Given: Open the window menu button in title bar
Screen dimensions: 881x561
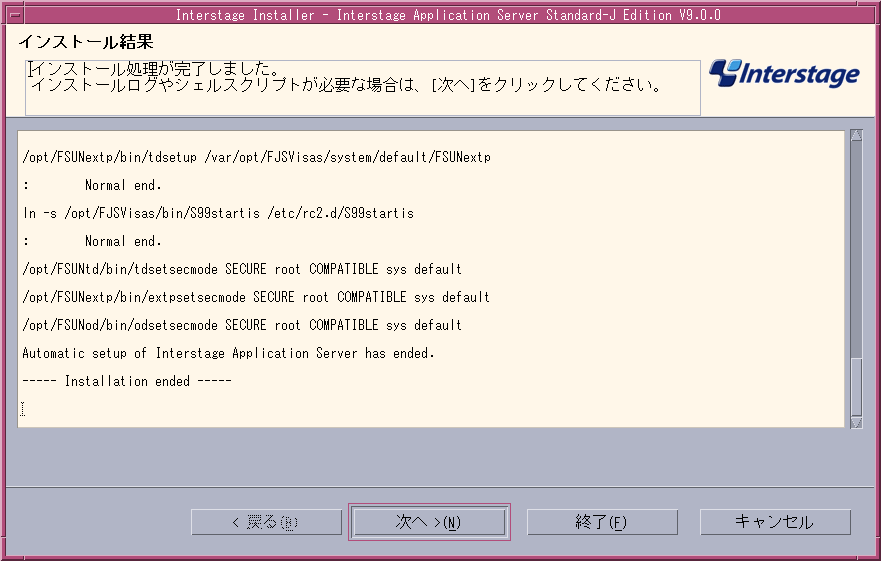Looking at the screenshot, I should 15,14.
